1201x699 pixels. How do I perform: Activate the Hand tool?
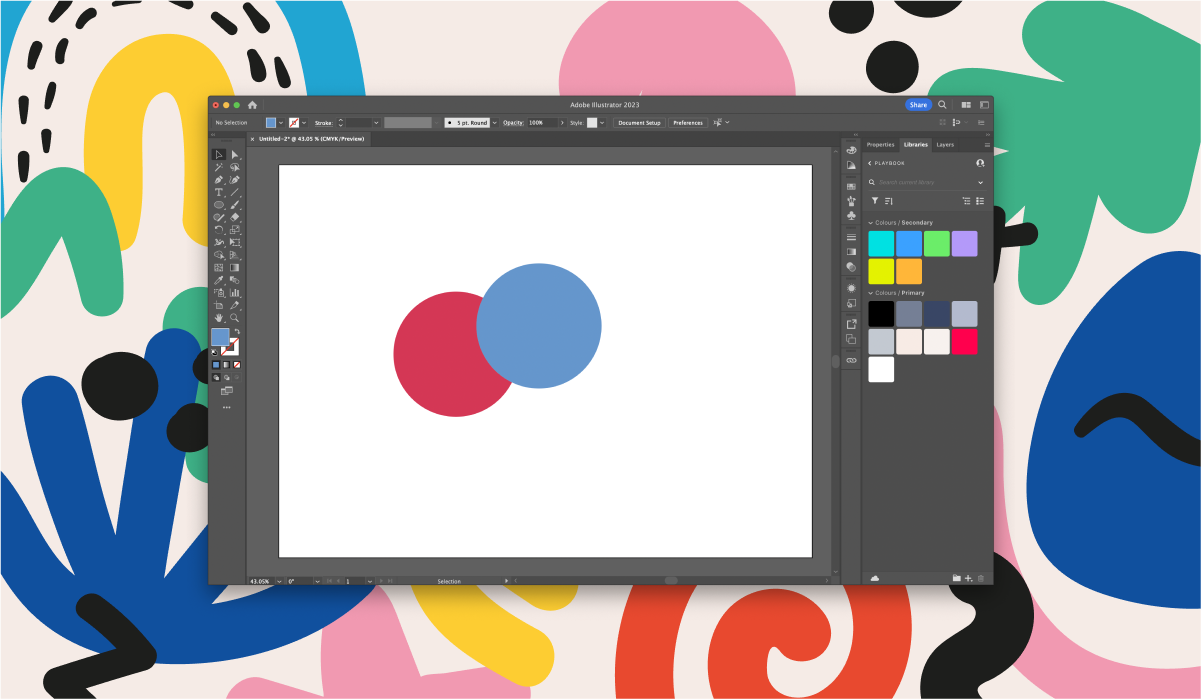(218, 317)
